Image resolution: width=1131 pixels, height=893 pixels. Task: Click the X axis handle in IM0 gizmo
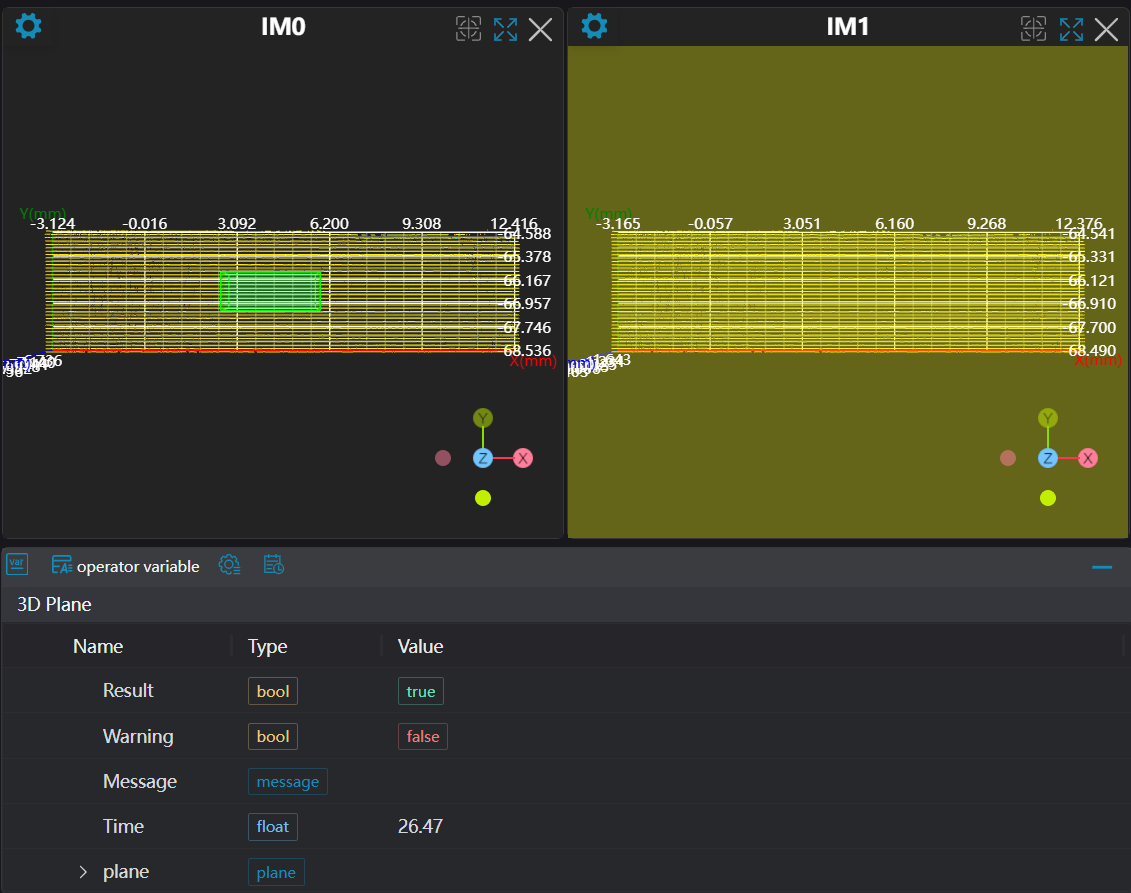[x=523, y=458]
